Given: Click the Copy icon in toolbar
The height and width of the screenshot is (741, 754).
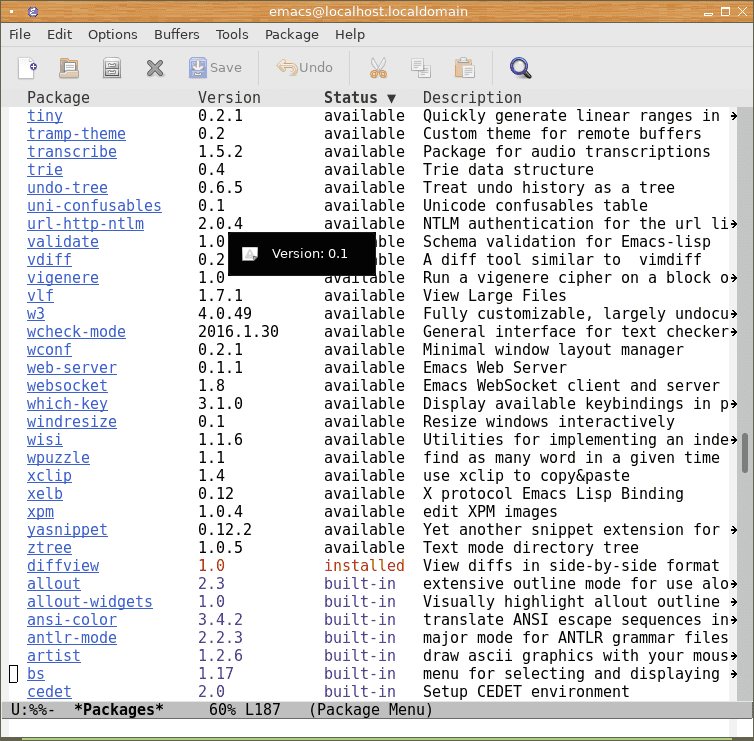Looking at the screenshot, I should pos(420,68).
